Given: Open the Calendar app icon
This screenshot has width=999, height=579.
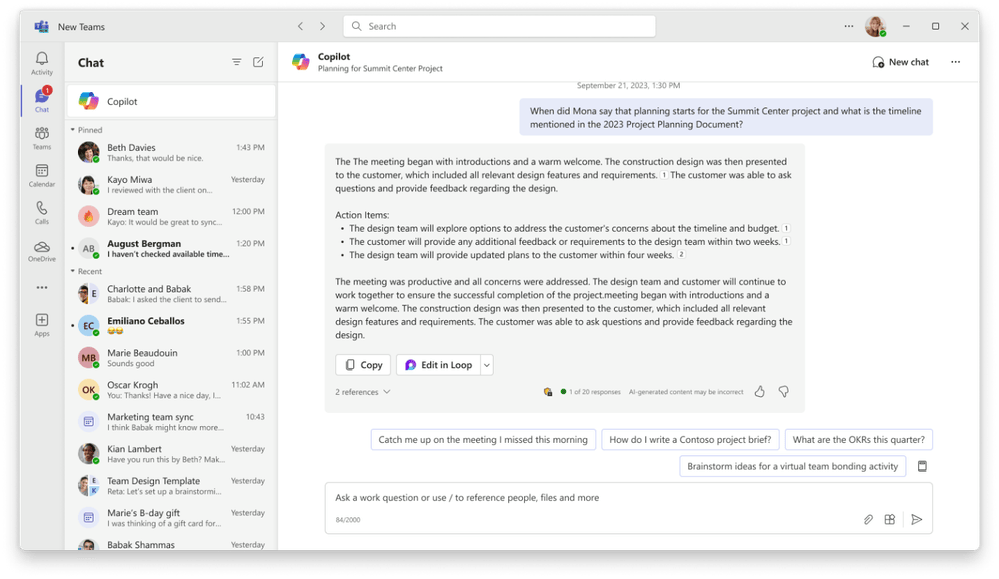Looking at the screenshot, I should (42, 175).
